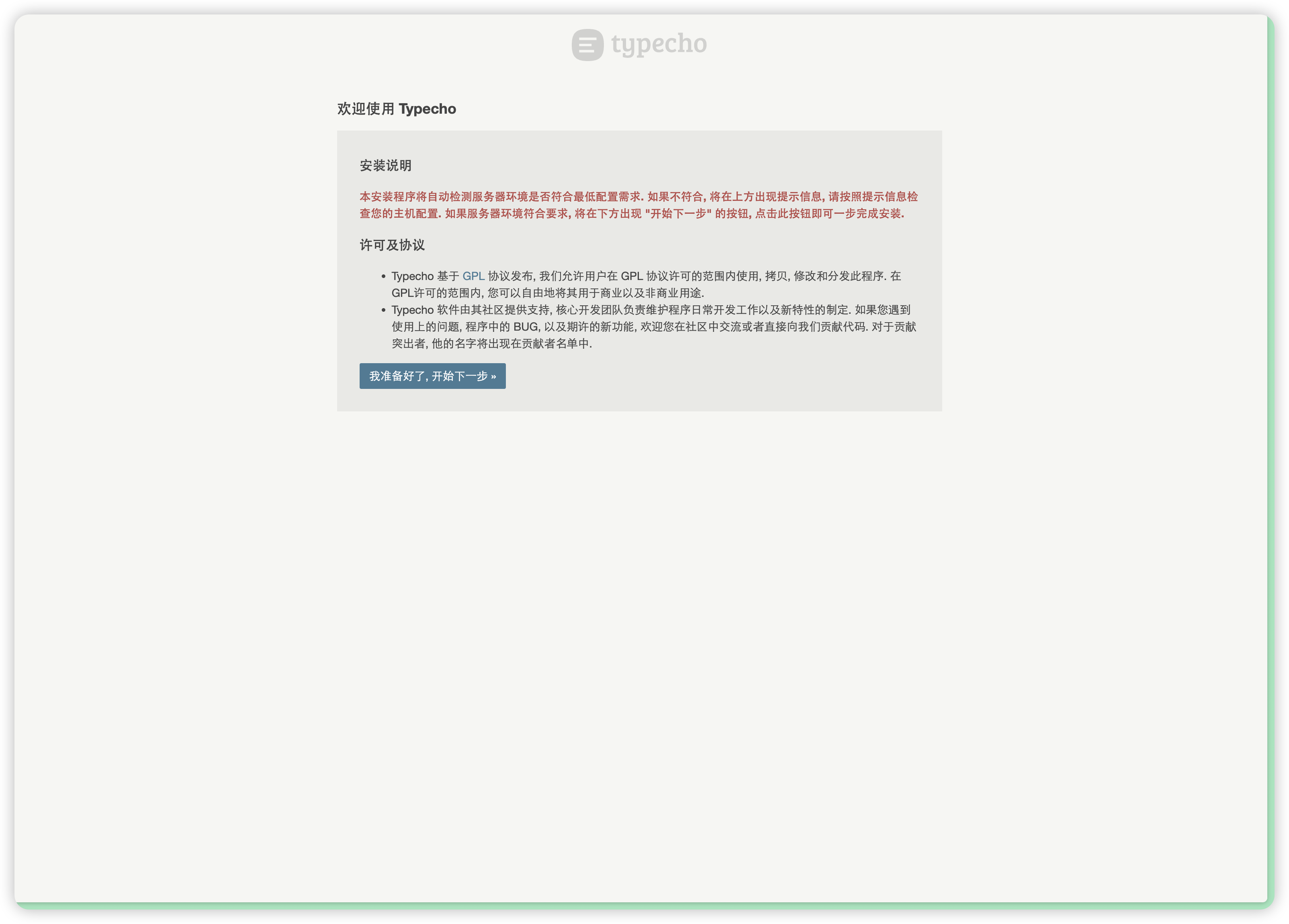
Task: Click the last line ending 贡献者名单中
Action: tap(491, 344)
